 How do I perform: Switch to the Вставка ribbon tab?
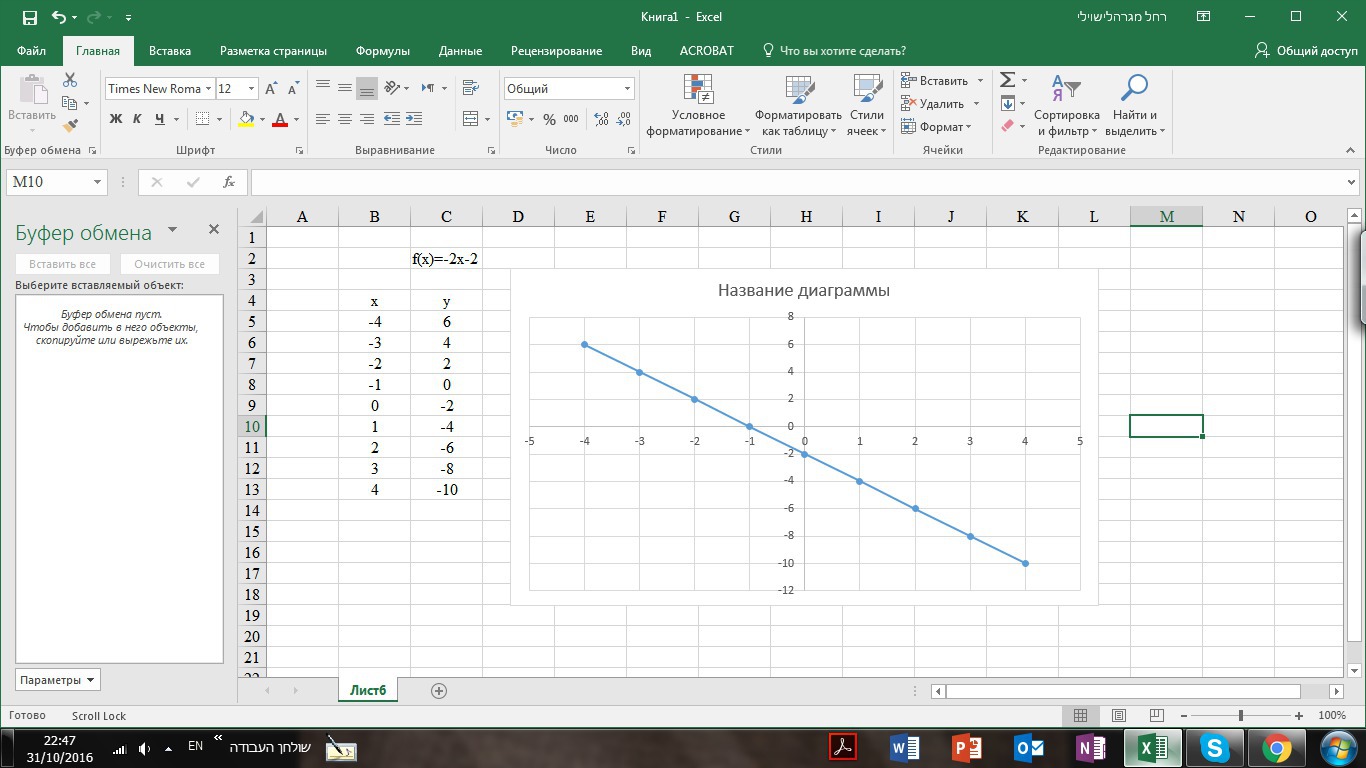point(170,51)
